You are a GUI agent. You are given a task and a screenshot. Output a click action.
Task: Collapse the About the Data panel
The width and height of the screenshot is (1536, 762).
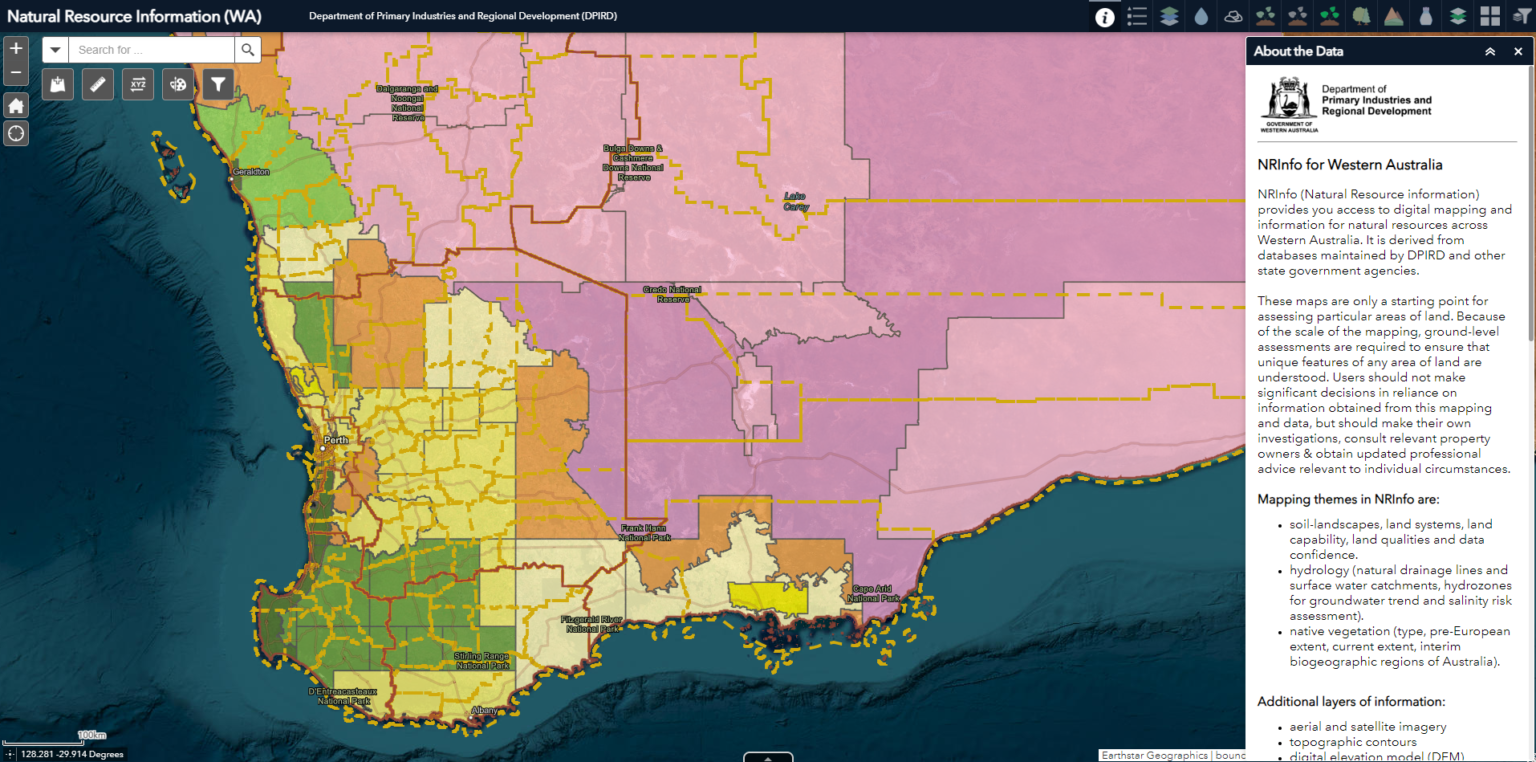[x=1490, y=51]
